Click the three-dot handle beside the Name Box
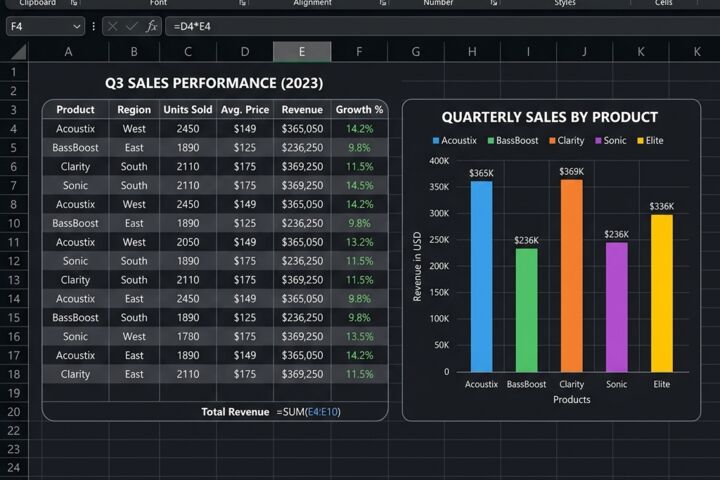 pyautogui.click(x=94, y=27)
